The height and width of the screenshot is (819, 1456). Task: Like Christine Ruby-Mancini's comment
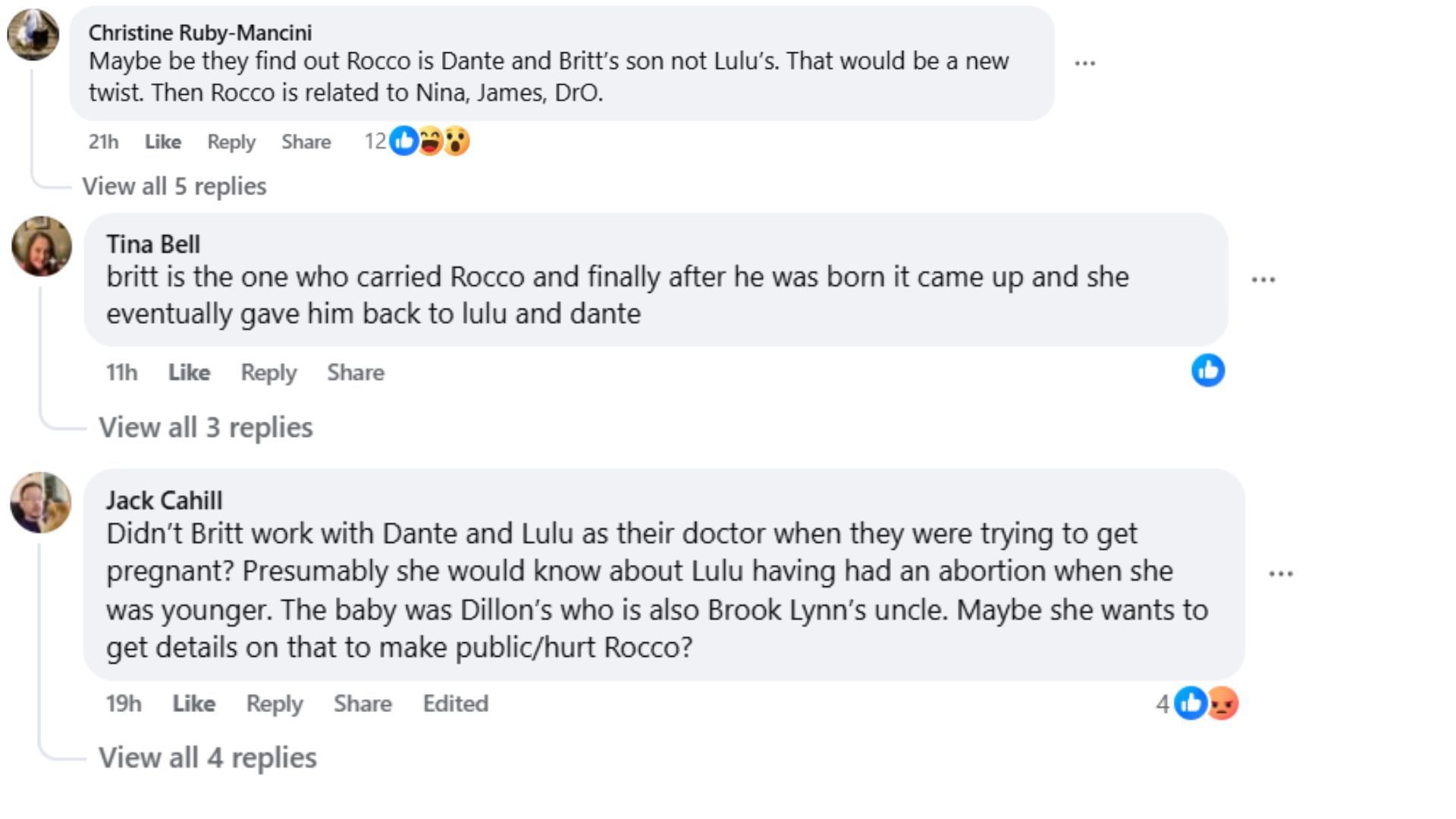tap(162, 142)
